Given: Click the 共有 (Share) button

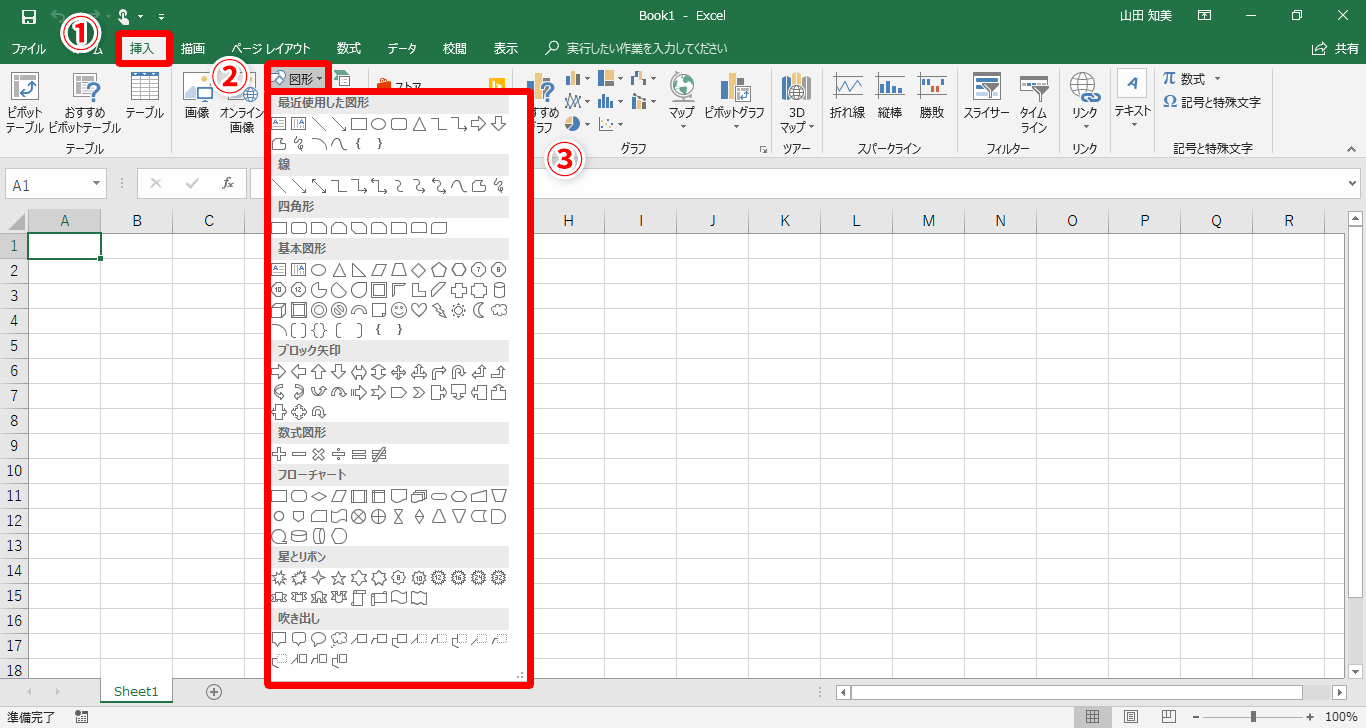Looking at the screenshot, I should click(x=1335, y=48).
